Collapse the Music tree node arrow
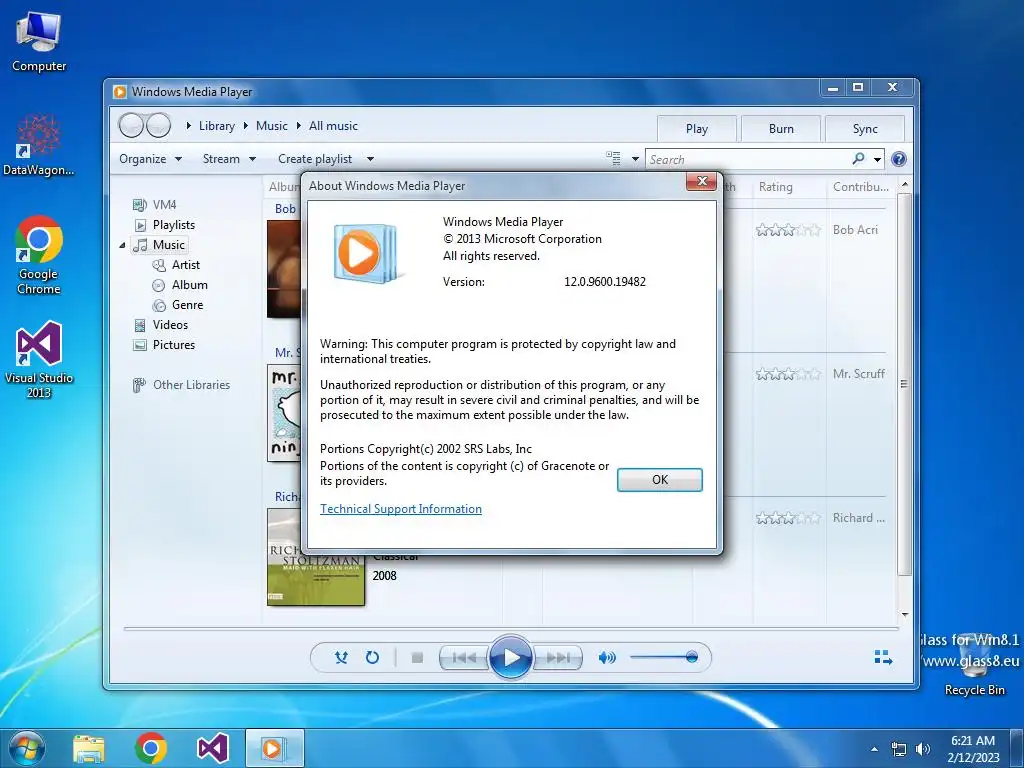 click(122, 246)
